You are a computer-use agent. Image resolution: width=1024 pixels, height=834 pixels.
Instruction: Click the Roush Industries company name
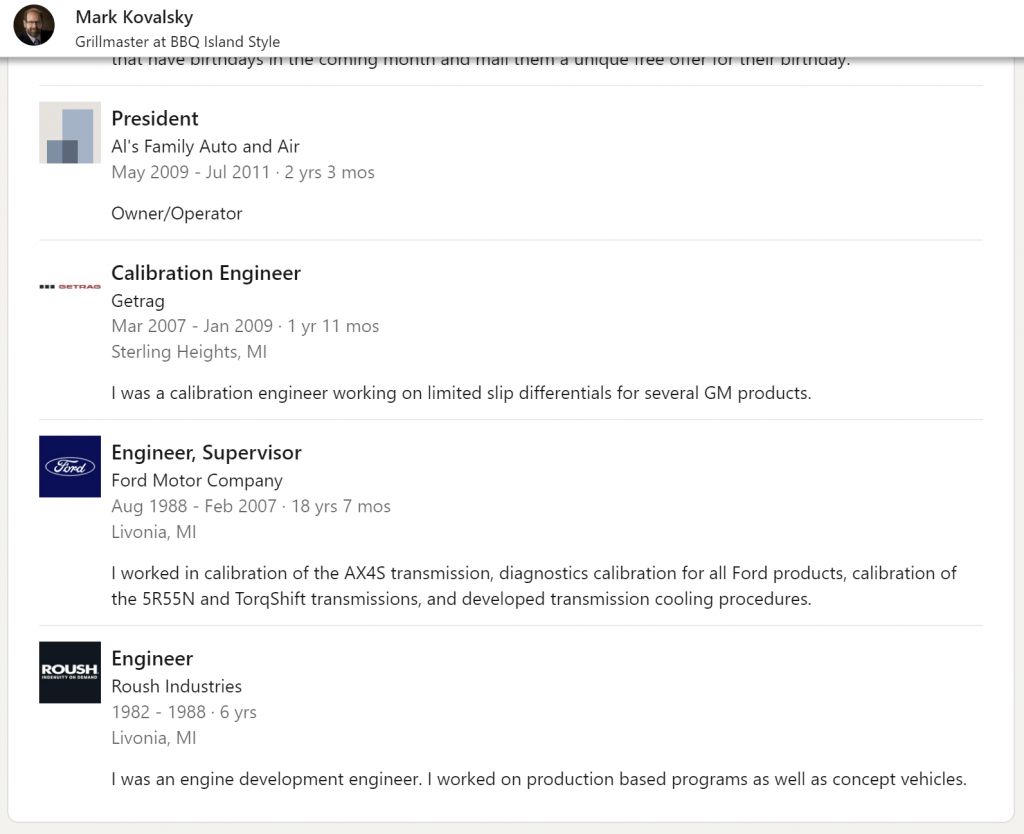[176, 686]
